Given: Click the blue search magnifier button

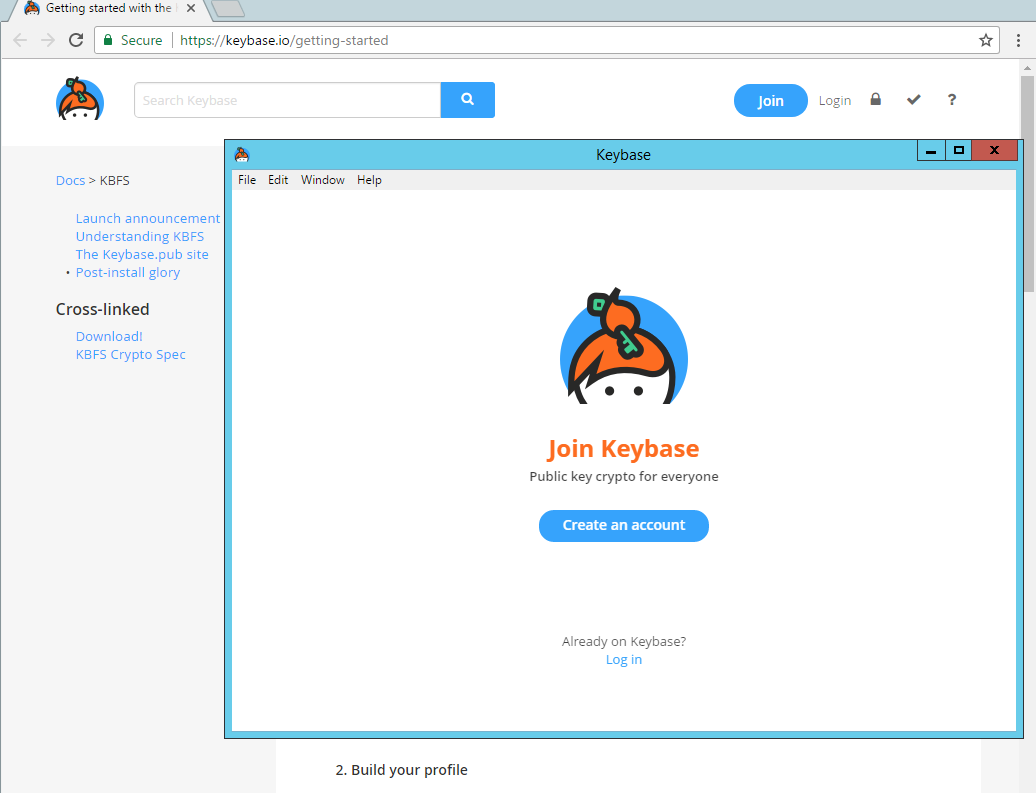Looking at the screenshot, I should click(467, 100).
